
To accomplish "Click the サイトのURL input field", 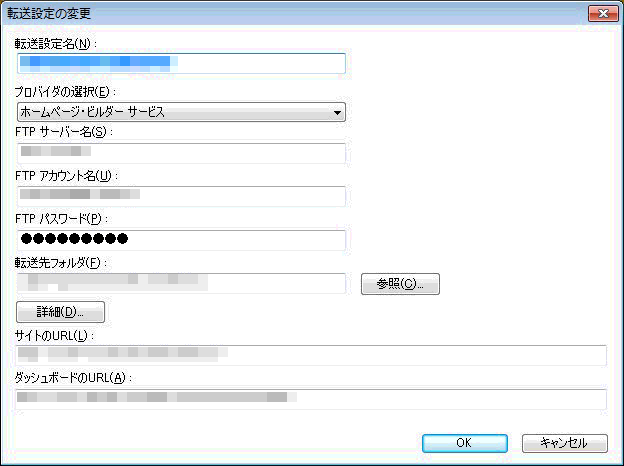I will [x=312, y=355].
